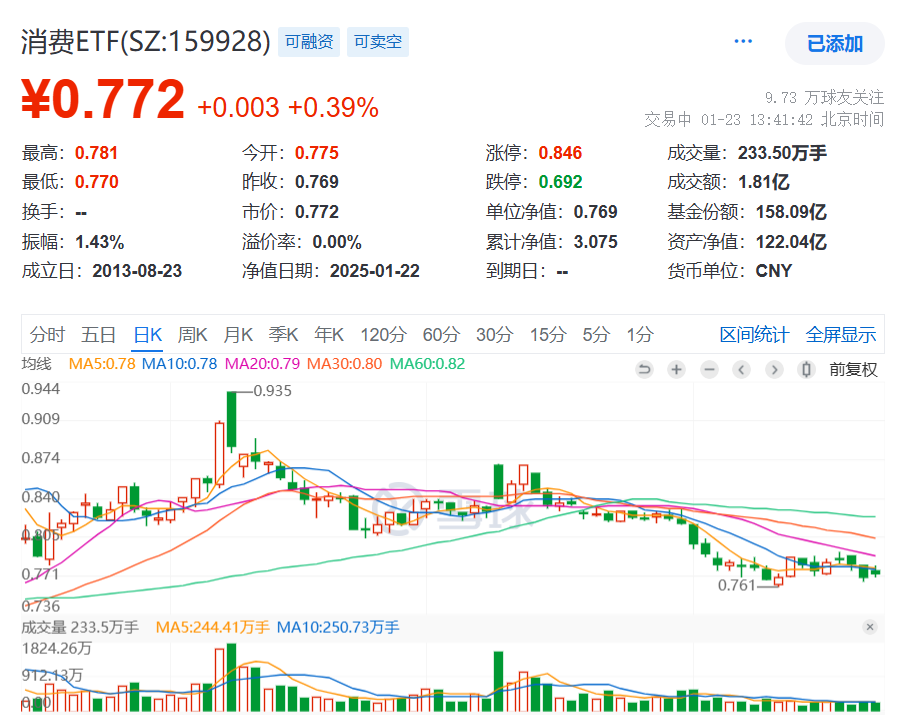Click the candlestick style icon
Screen dimensions: 904x715
coord(806,370)
